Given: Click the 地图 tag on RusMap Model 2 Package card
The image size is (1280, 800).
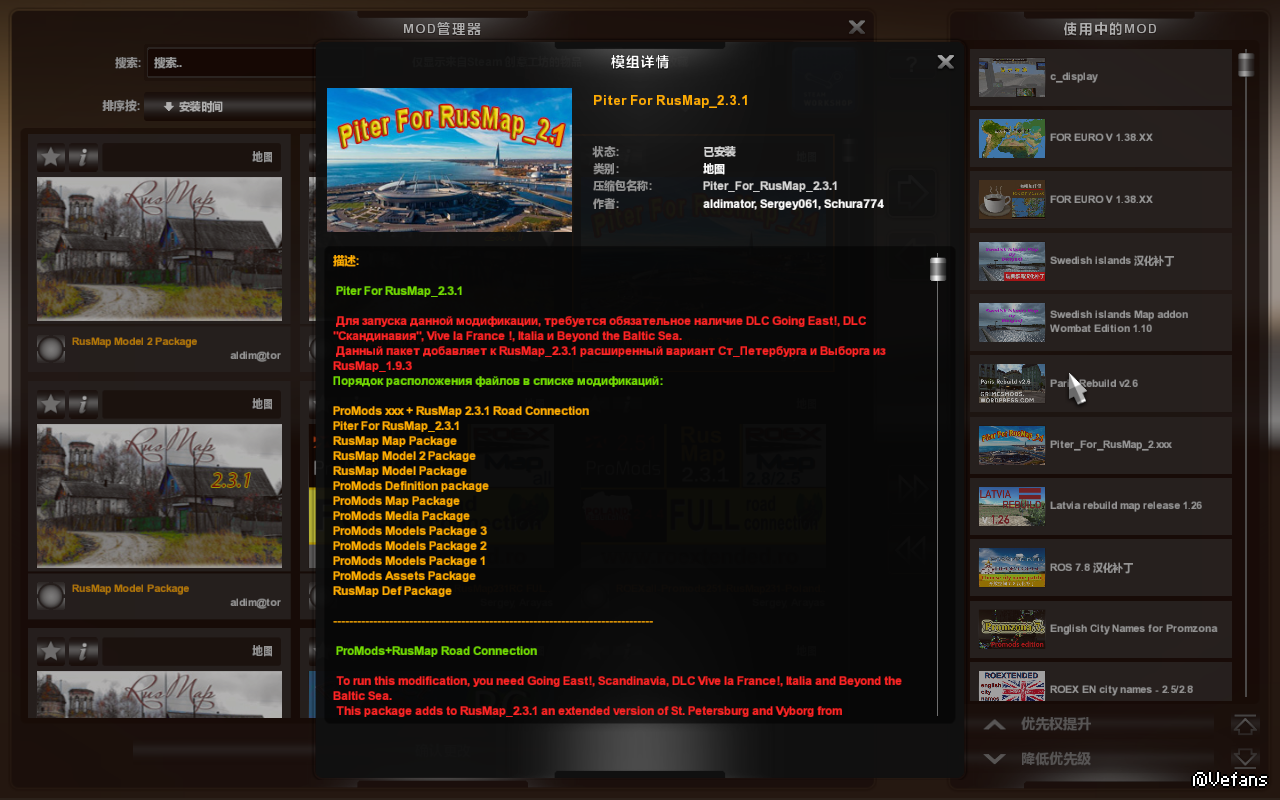Looking at the screenshot, I should pos(262,157).
